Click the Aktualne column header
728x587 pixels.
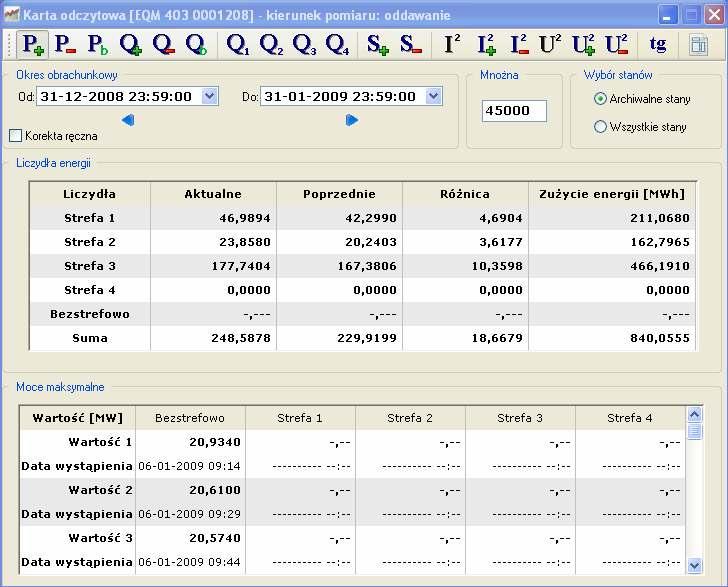[x=213, y=194]
